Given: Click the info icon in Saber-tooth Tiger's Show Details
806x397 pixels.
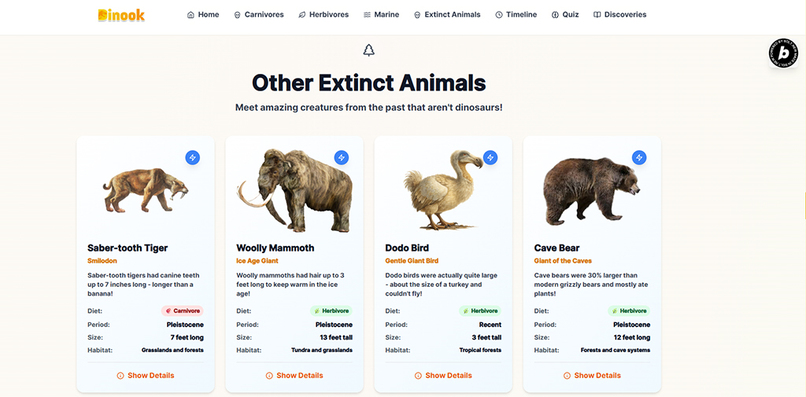Looking at the screenshot, I should coord(120,376).
